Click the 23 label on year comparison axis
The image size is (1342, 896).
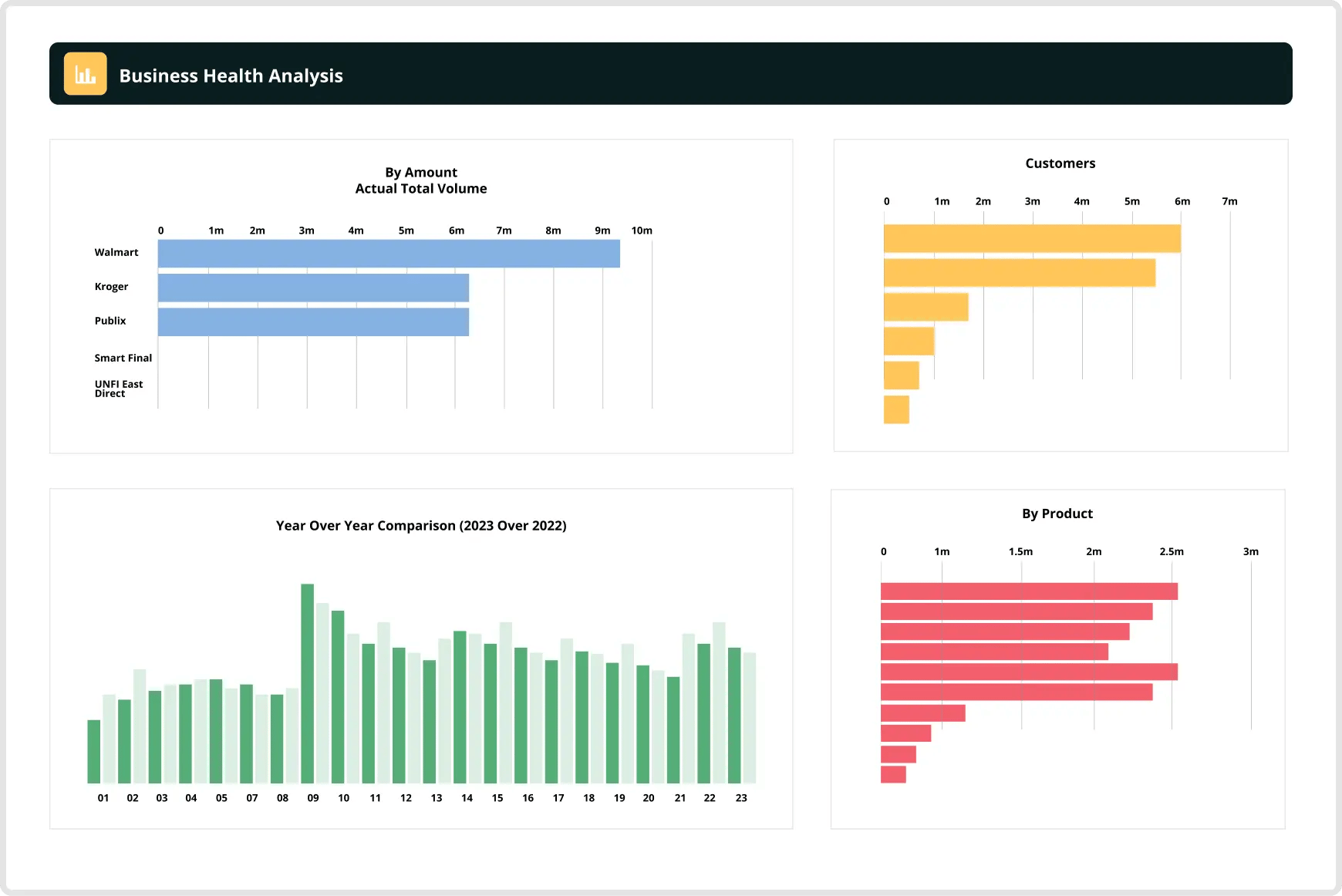(x=741, y=798)
